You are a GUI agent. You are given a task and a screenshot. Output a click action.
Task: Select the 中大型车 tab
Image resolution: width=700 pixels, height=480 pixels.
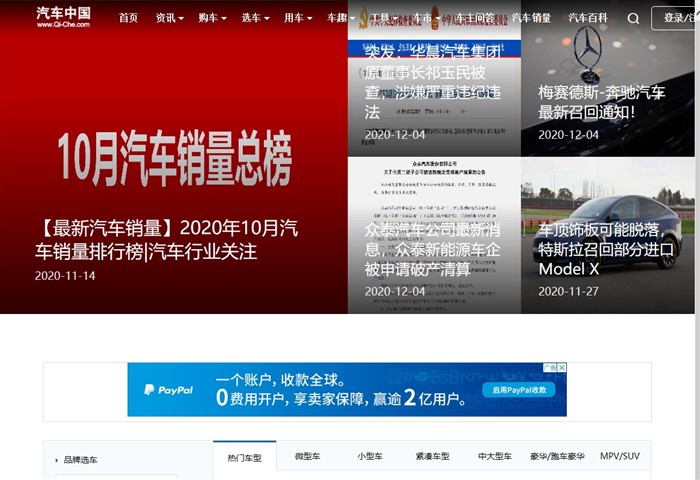(x=495, y=456)
